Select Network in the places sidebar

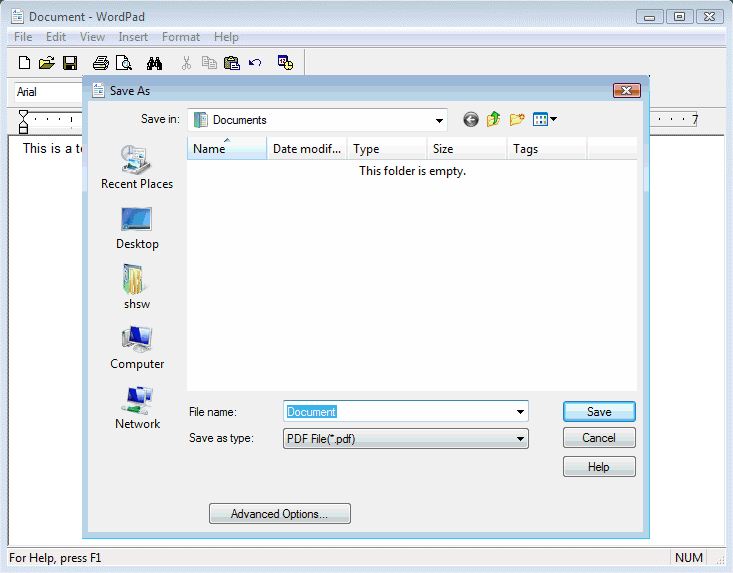click(137, 408)
